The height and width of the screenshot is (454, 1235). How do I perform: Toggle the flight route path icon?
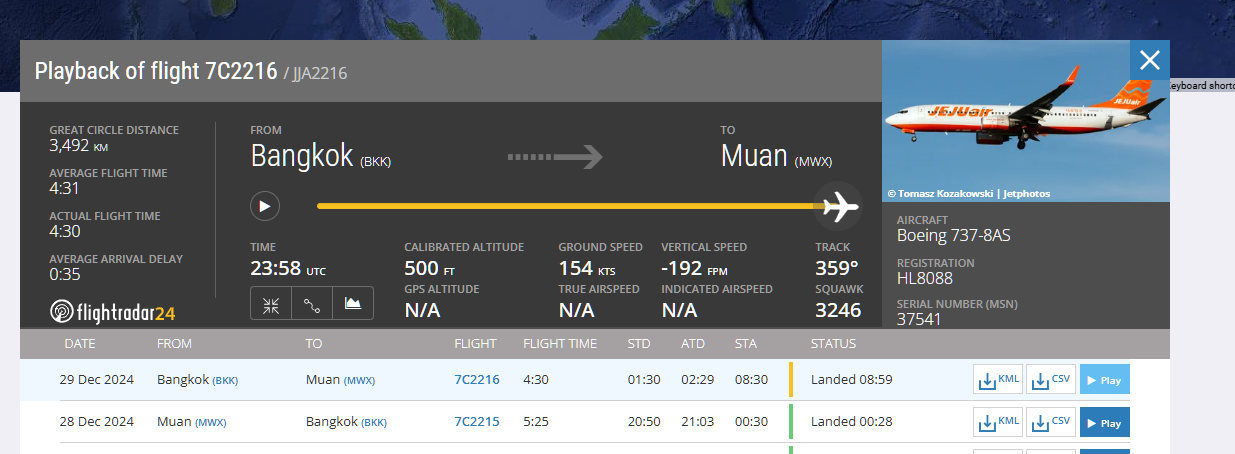point(312,304)
